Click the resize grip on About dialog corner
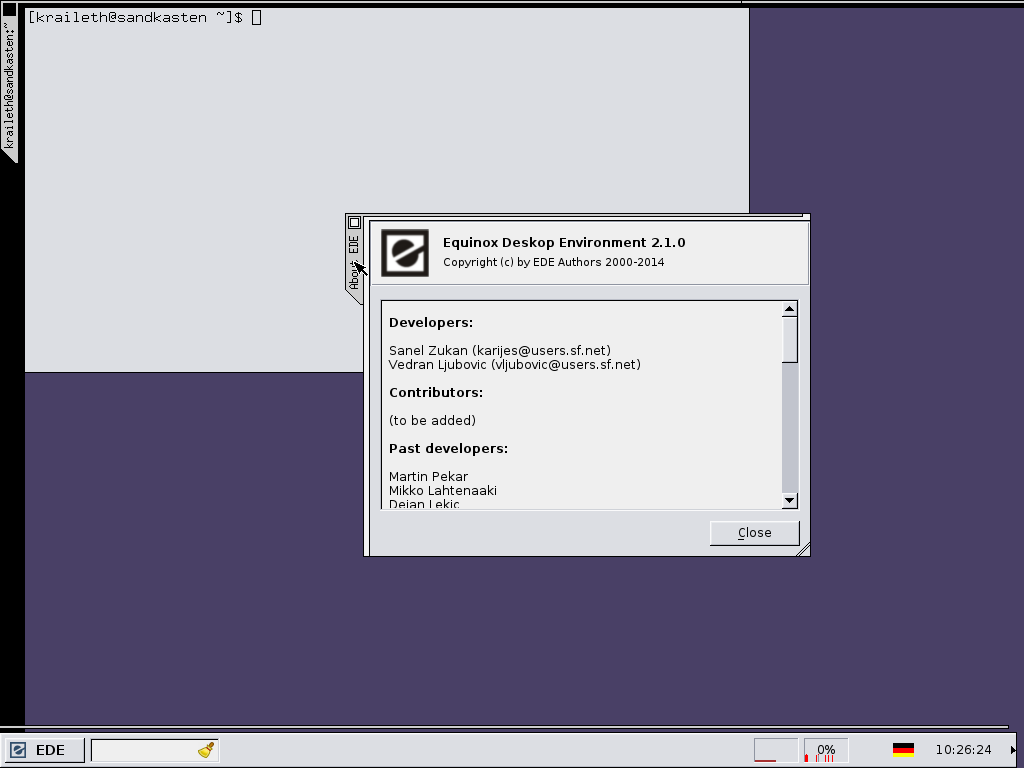Viewport: 1024px width, 768px height. coord(802,549)
